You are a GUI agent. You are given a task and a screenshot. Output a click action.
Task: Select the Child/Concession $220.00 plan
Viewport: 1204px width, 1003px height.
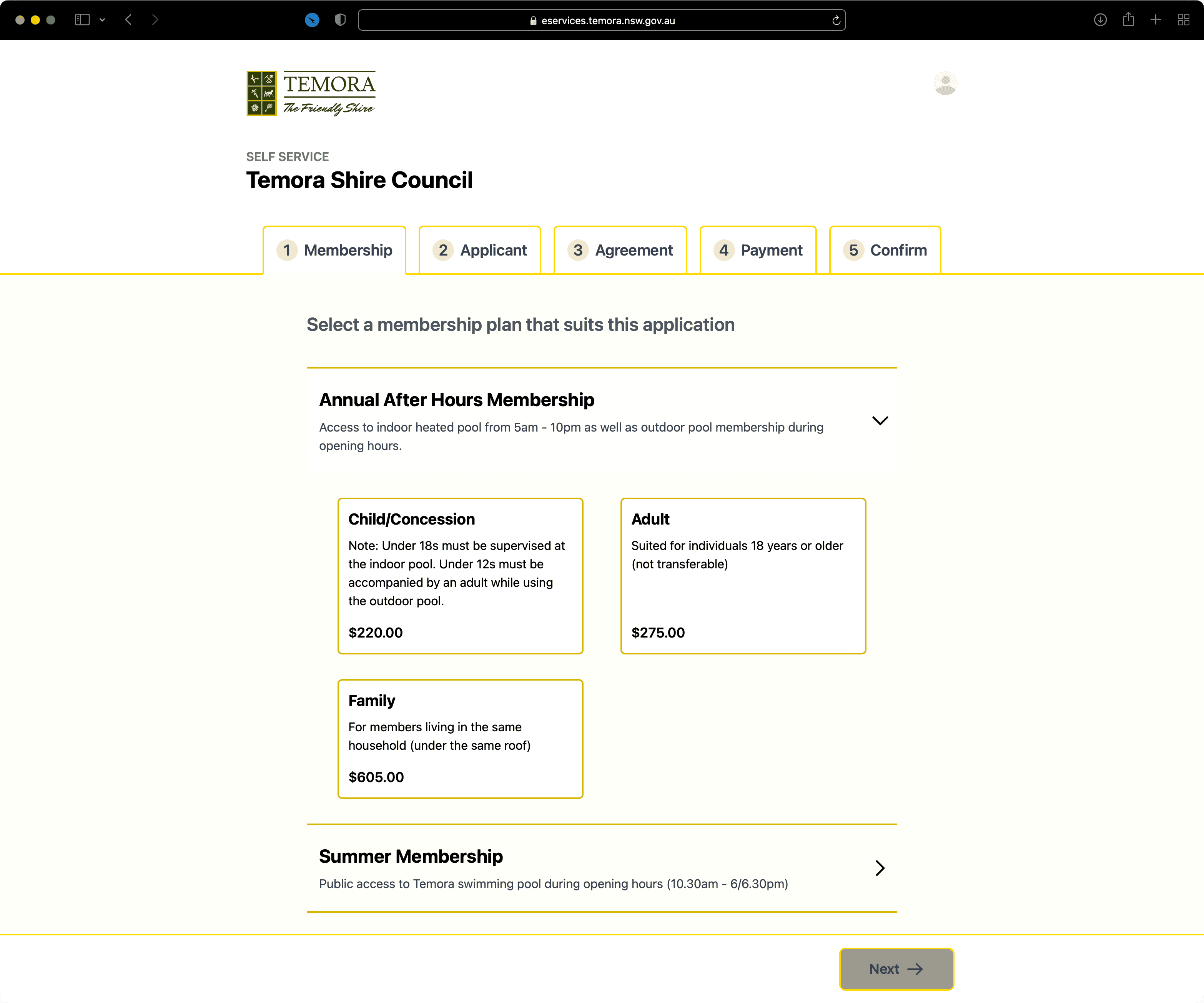[460, 575]
